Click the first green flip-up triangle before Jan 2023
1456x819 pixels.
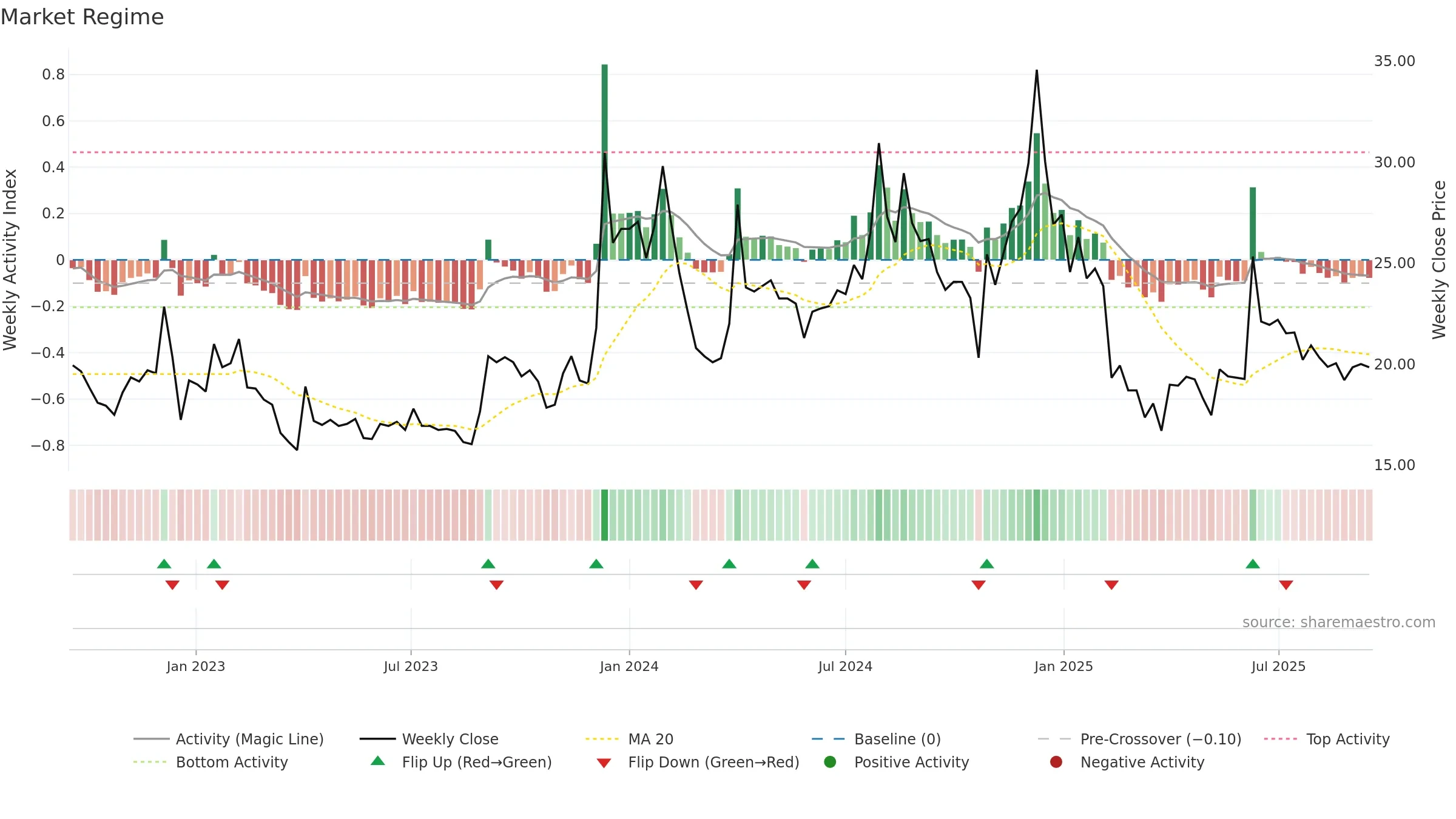pyautogui.click(x=164, y=564)
